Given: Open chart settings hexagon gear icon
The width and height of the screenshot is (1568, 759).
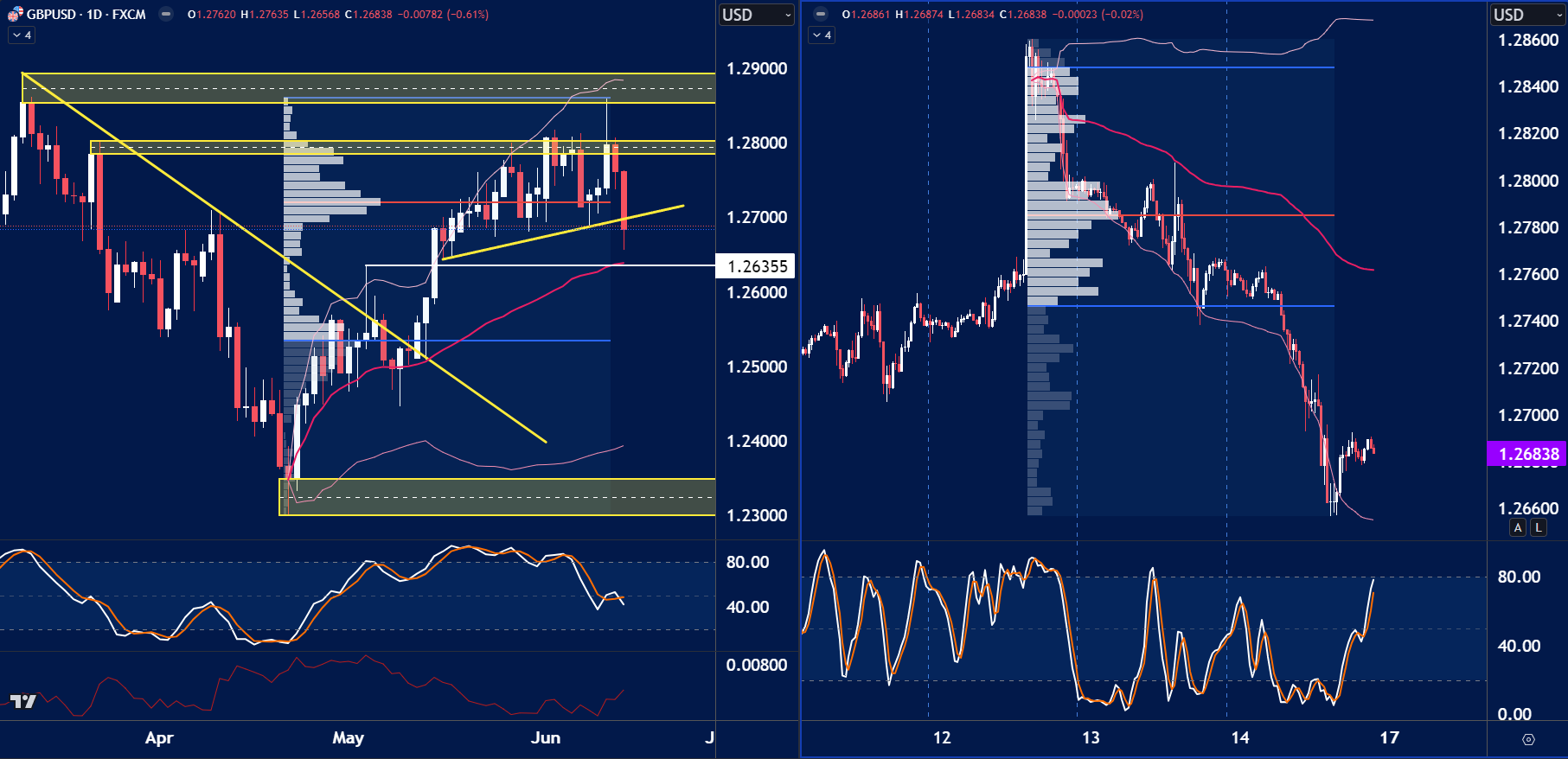Looking at the screenshot, I should click(1528, 739).
